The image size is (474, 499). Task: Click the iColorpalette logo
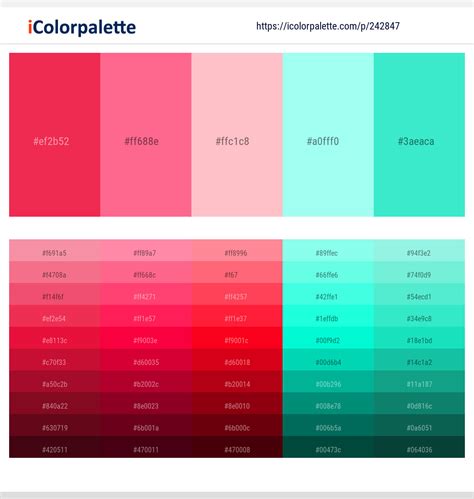point(82,27)
